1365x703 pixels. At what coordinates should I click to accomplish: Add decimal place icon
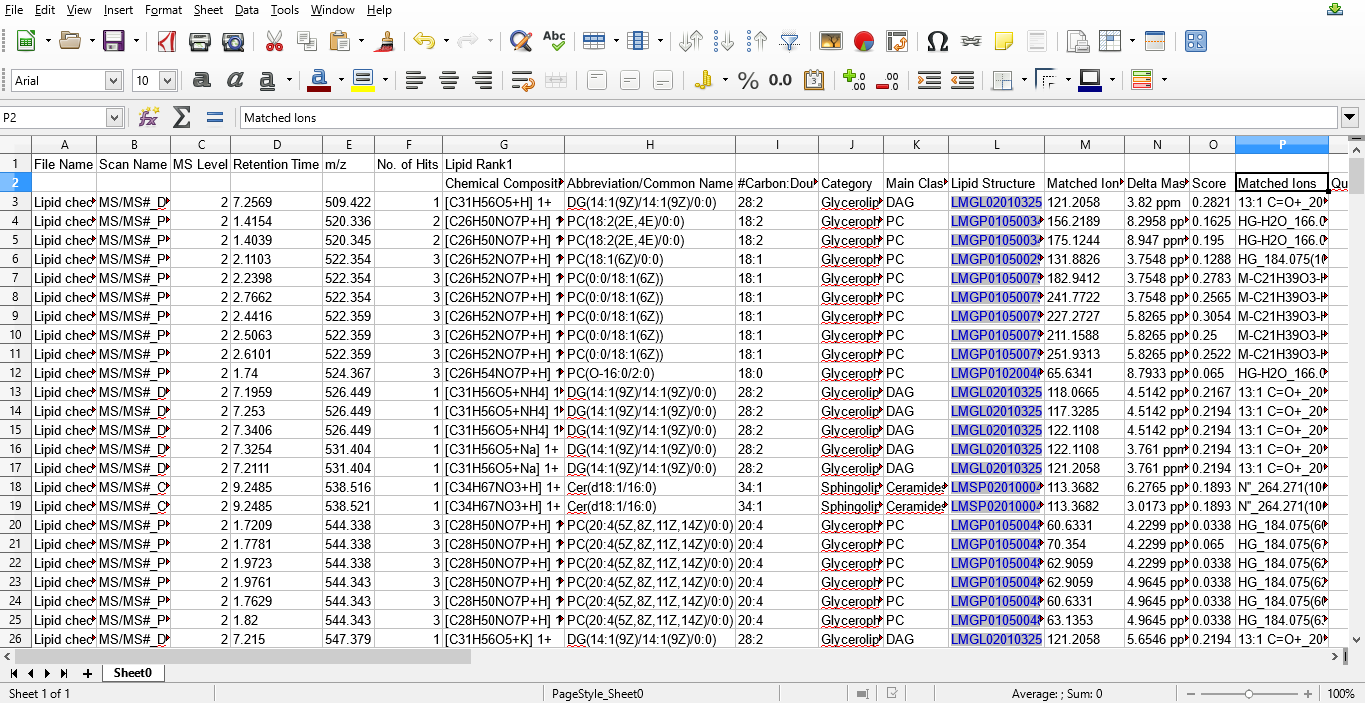coord(854,81)
